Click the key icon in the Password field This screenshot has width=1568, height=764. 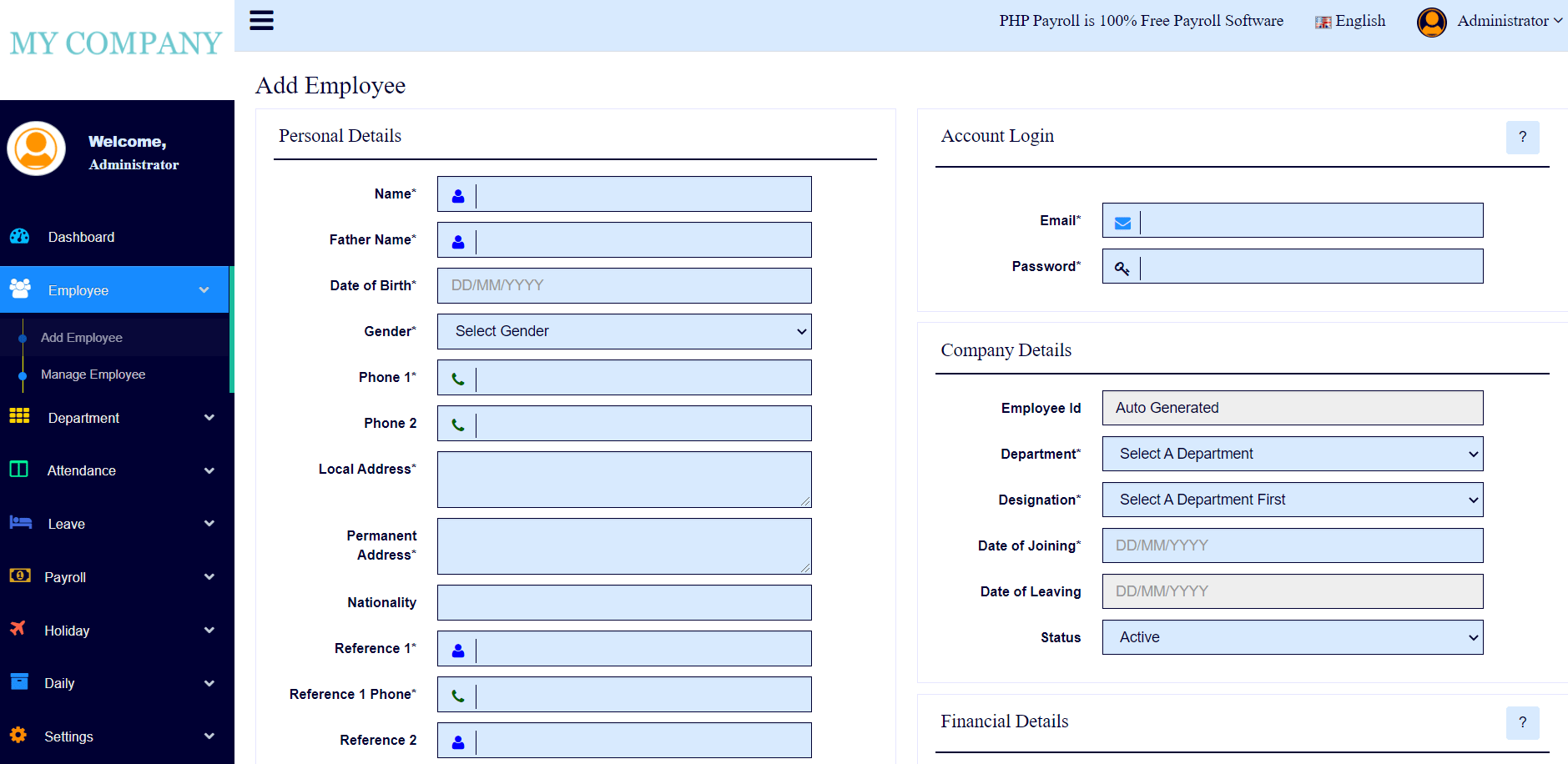tap(1122, 267)
